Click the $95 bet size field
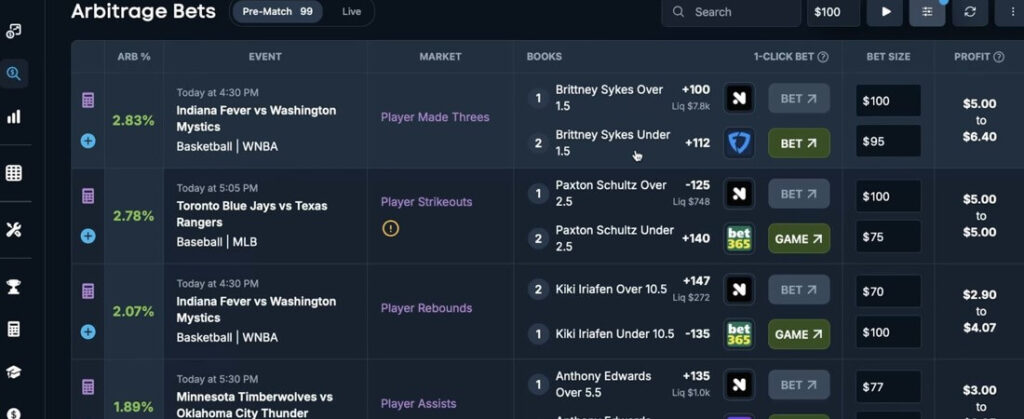Viewport: 1024px width, 419px height. [888, 141]
